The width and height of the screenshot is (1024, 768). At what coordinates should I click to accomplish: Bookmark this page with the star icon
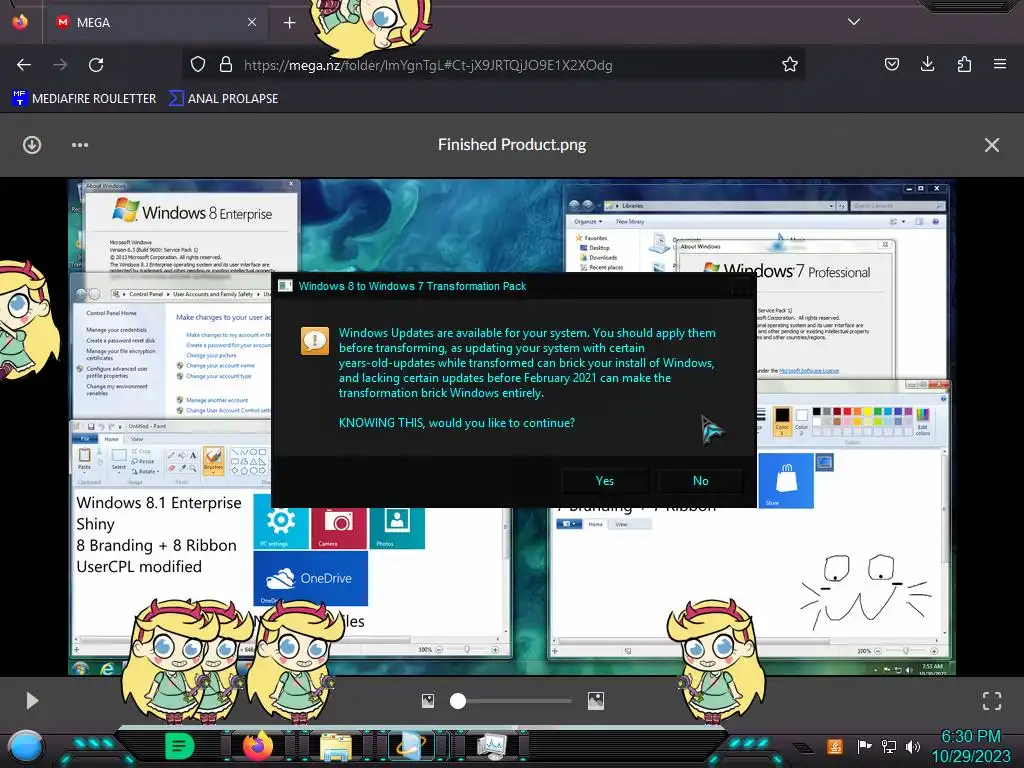[x=790, y=64]
